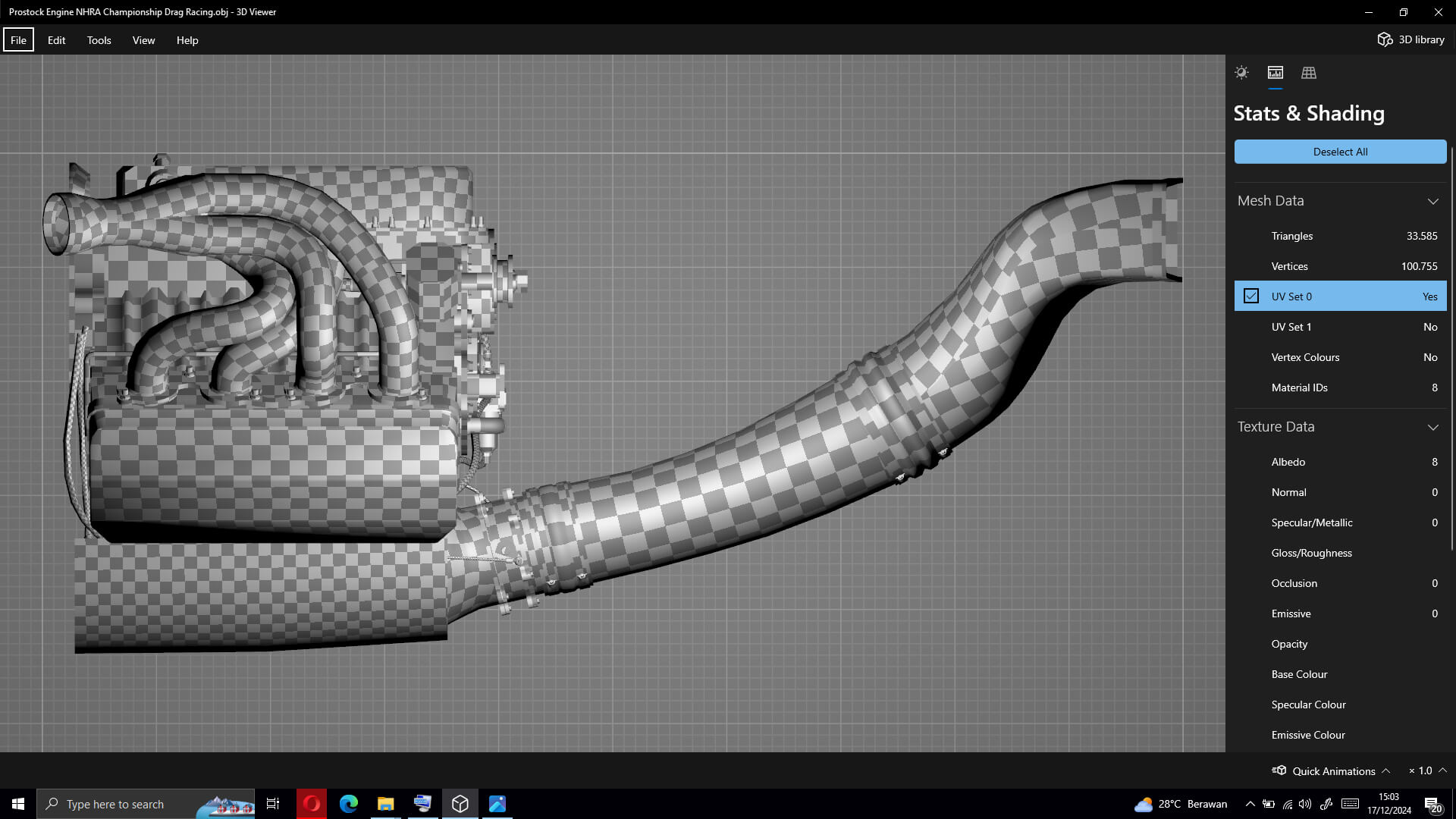Open Opera browser from the taskbar
Image resolution: width=1456 pixels, height=819 pixels.
pyautogui.click(x=311, y=804)
